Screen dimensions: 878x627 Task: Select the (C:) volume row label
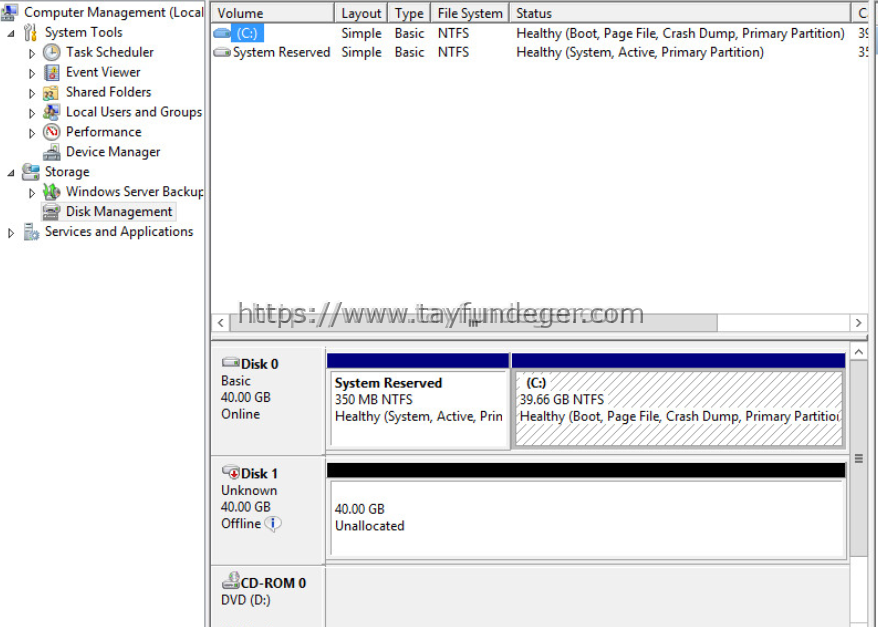click(x=247, y=33)
